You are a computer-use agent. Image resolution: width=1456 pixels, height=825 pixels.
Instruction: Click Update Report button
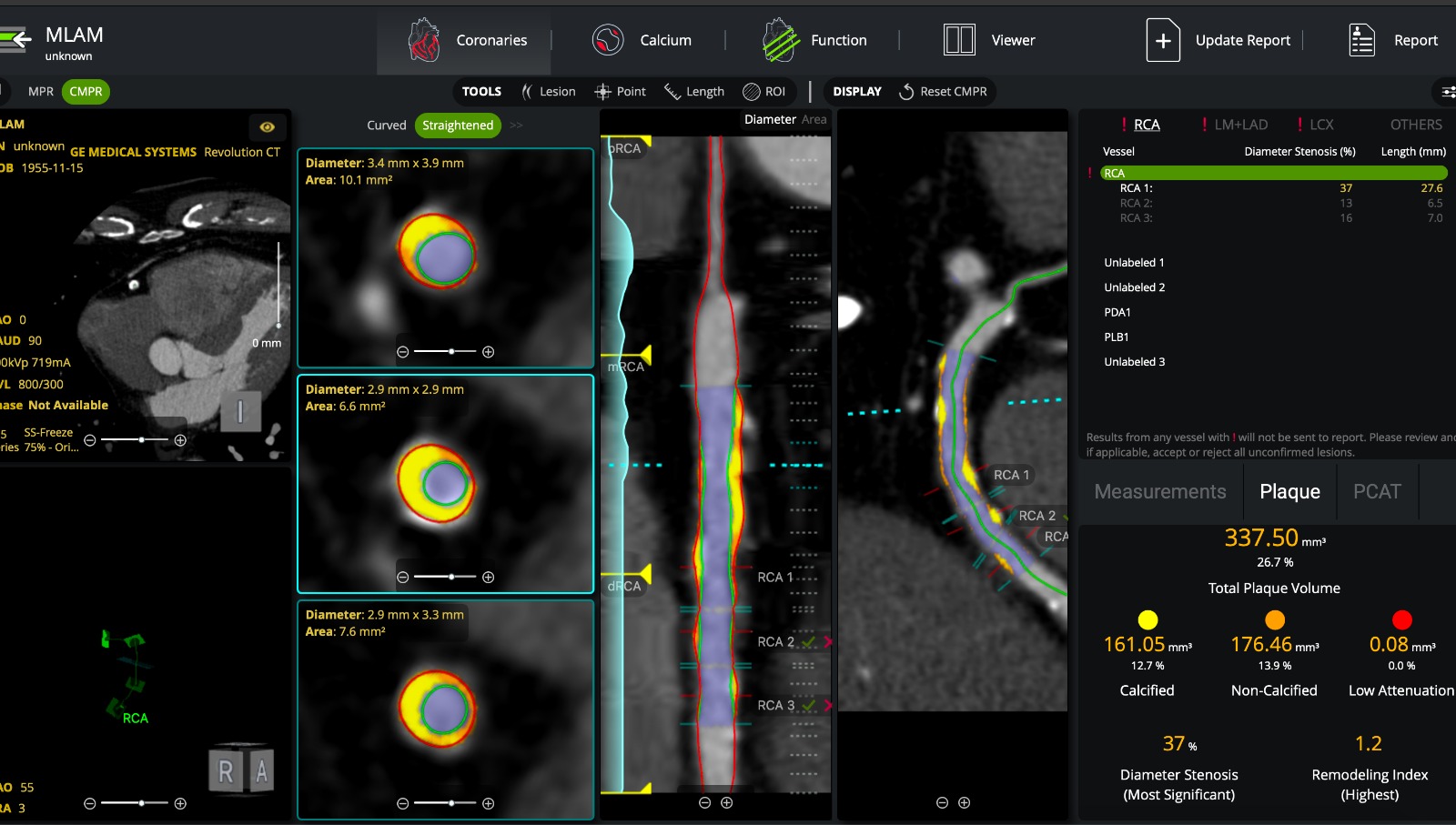pos(1218,40)
